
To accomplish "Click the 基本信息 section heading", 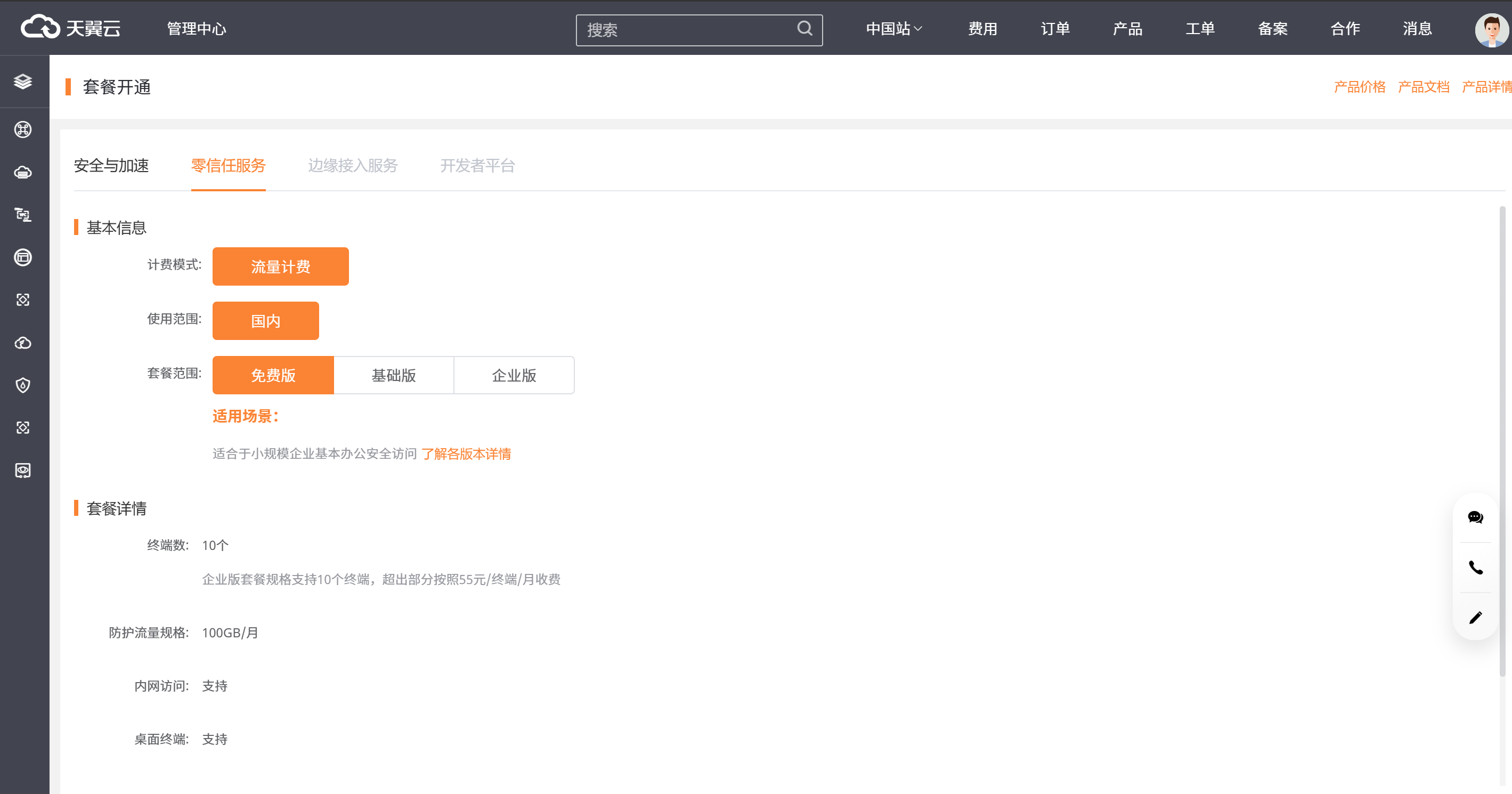I will [x=116, y=228].
